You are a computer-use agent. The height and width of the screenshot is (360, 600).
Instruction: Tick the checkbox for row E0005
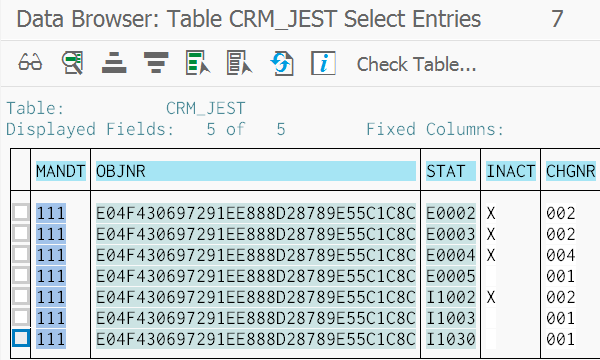click(21, 275)
